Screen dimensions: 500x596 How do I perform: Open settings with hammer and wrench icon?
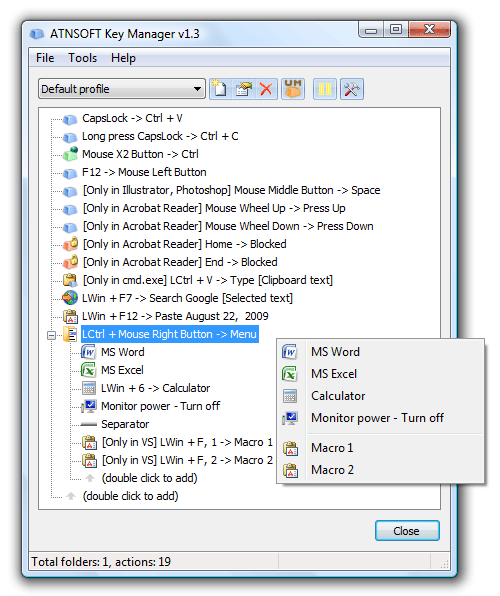coord(352,89)
